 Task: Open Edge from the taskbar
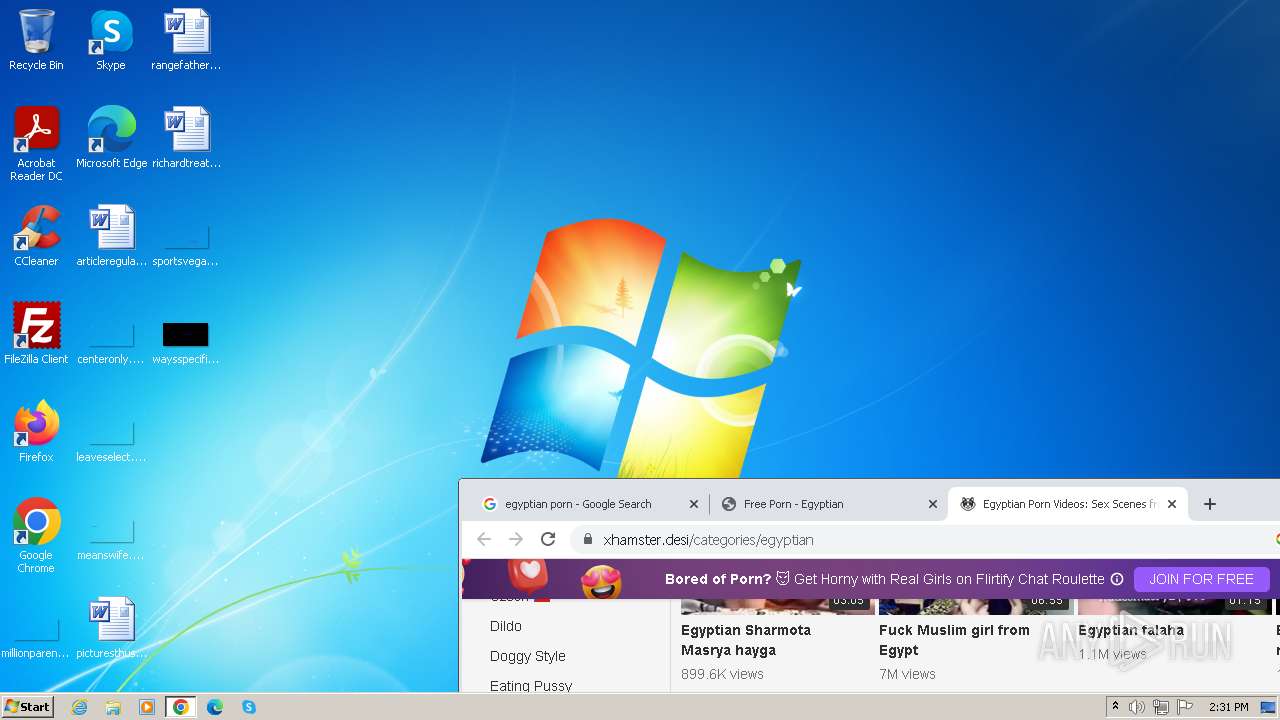[215, 707]
